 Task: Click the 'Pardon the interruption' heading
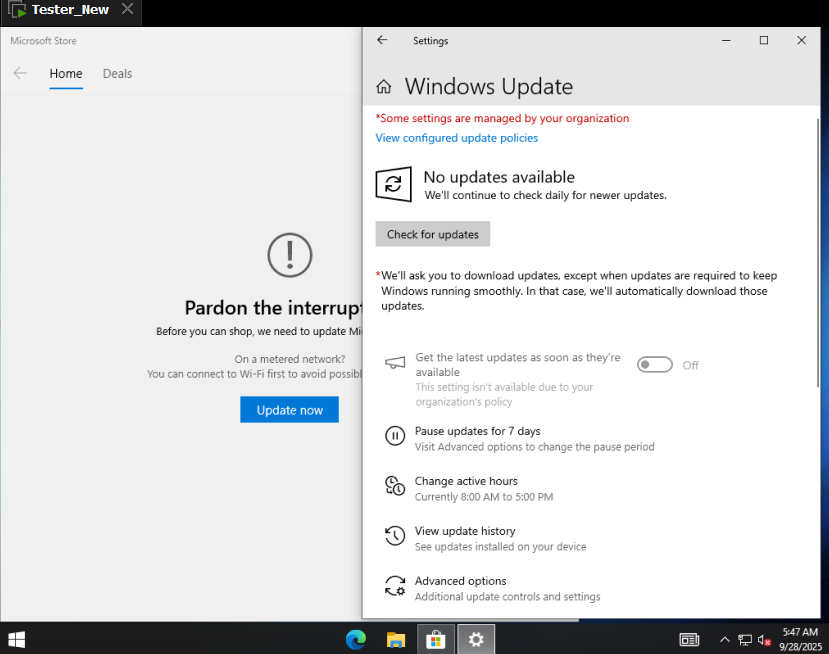[273, 308]
